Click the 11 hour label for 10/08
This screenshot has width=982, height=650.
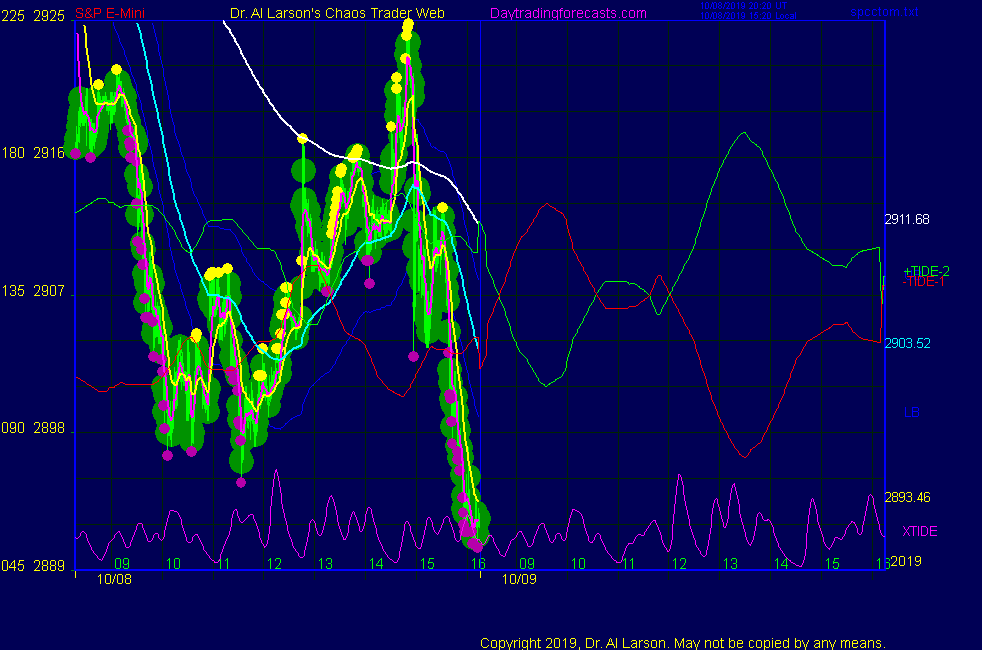click(x=224, y=564)
